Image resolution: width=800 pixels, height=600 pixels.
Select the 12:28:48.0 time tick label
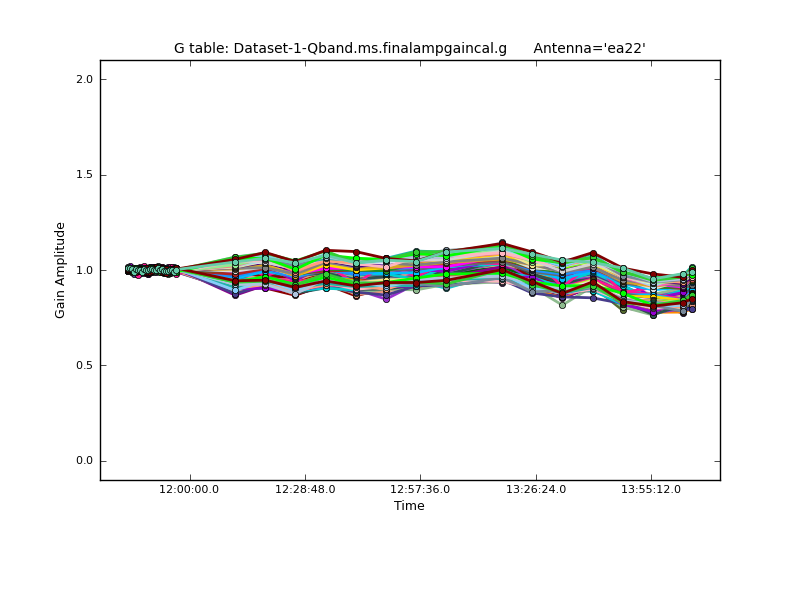pyautogui.click(x=305, y=489)
